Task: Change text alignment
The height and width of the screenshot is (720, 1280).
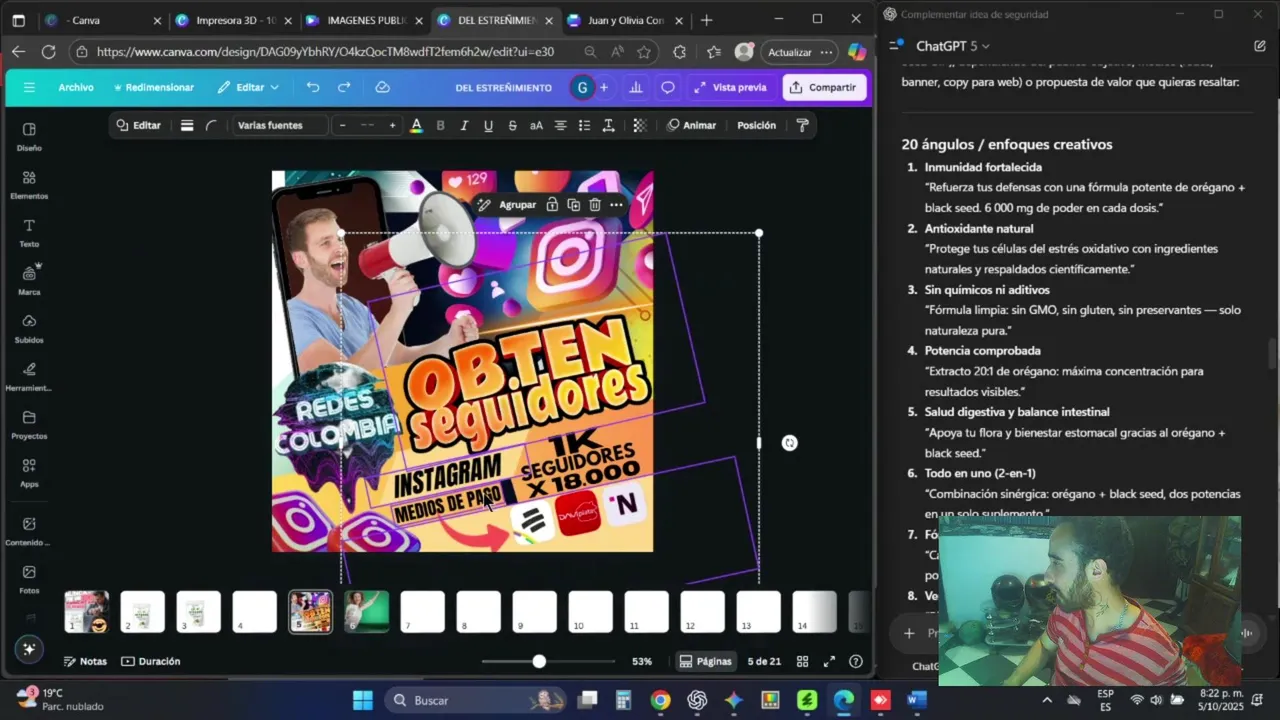Action: pyautogui.click(x=560, y=126)
